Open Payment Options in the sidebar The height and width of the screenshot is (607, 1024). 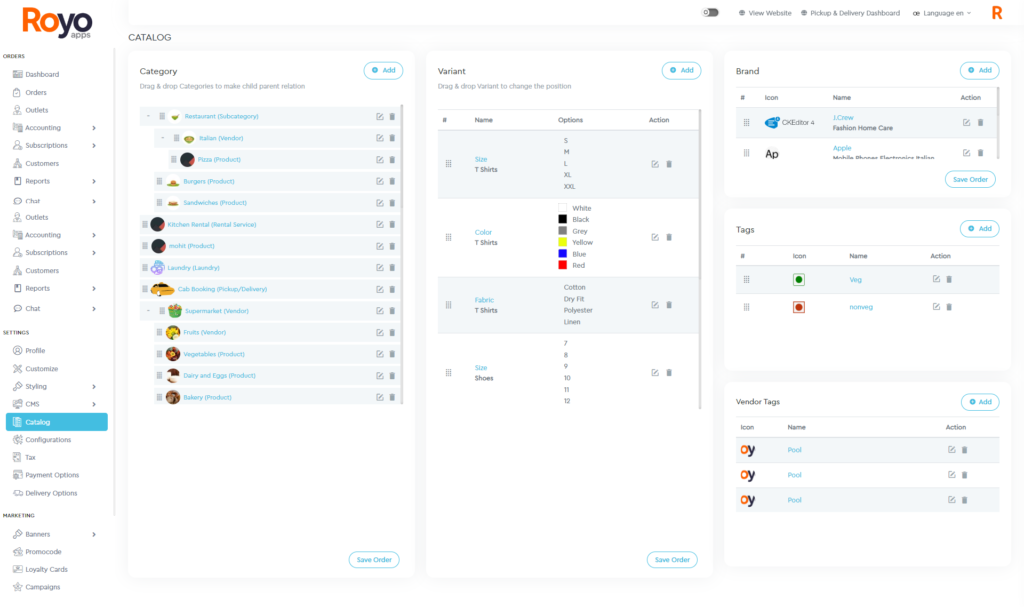(52, 475)
